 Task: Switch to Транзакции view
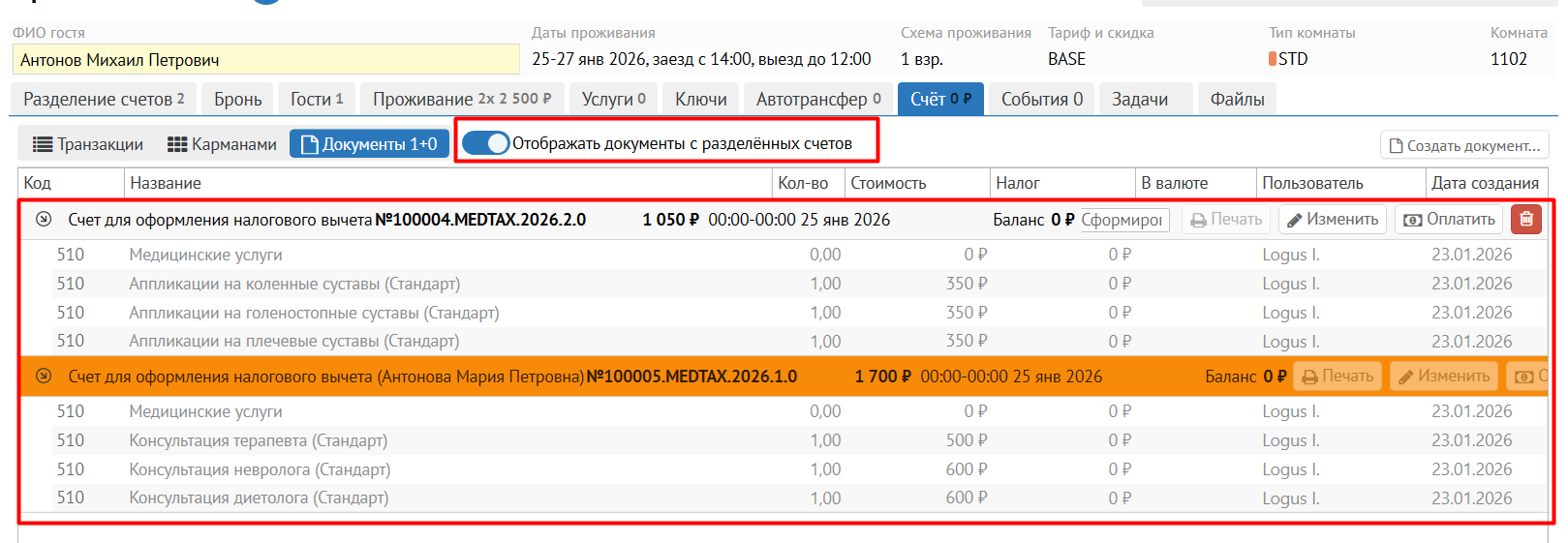click(88, 144)
